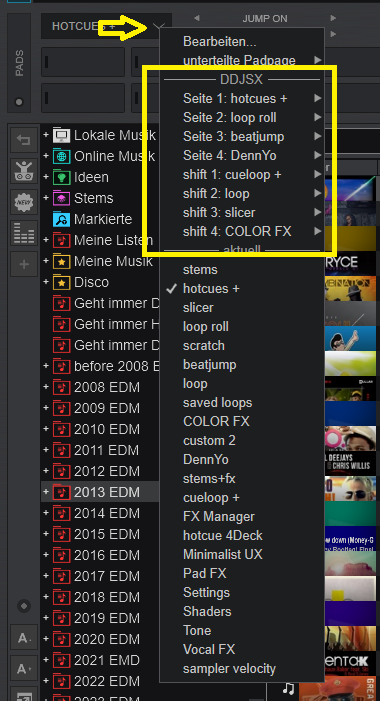Click the automix DJ icon in sidebar
Viewport: 380px width, 701px height.
24,171
